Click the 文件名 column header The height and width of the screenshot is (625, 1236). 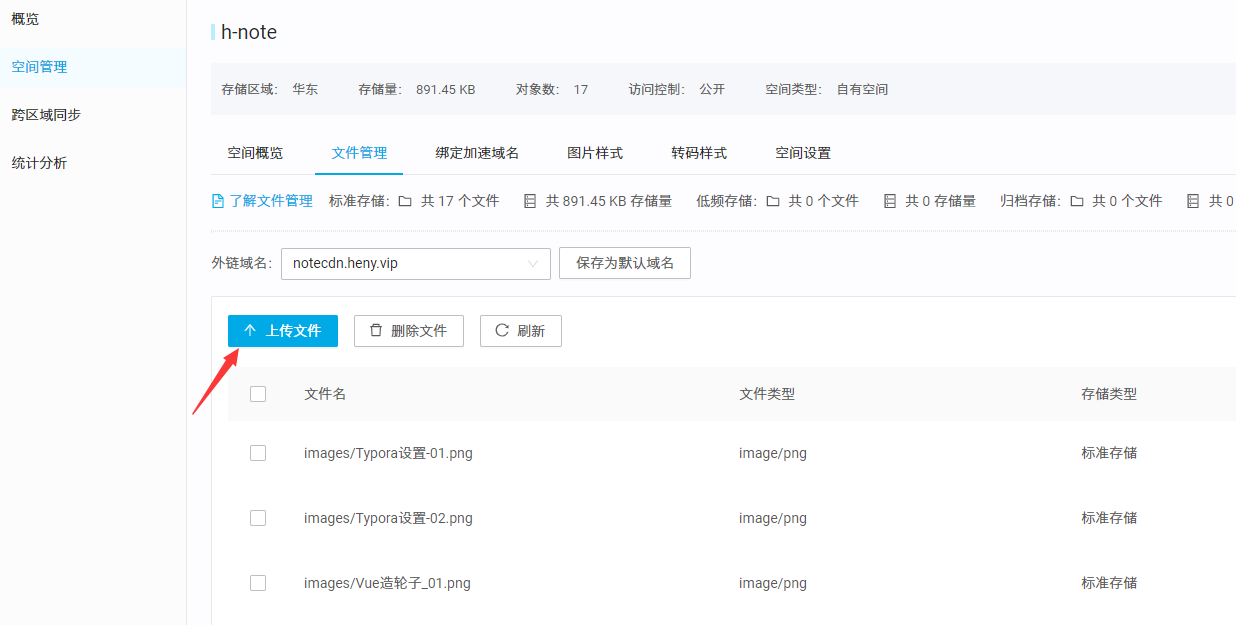coord(325,394)
